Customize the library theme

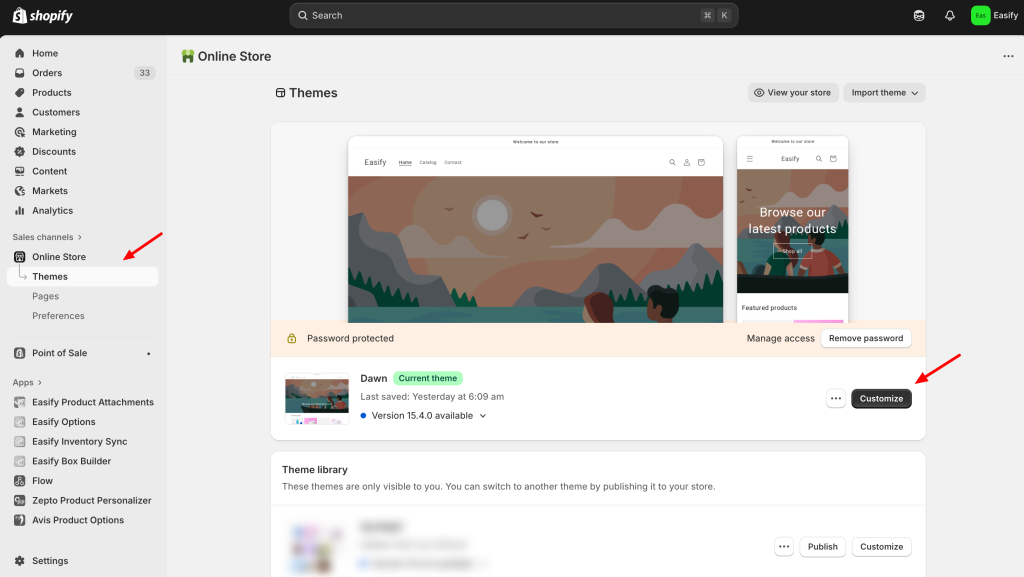pos(881,546)
